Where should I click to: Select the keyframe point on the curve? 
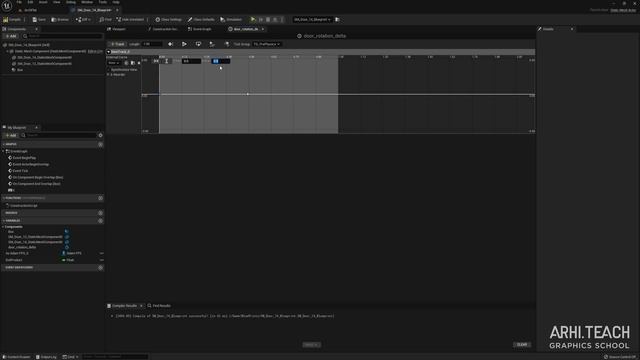[x=248, y=94]
